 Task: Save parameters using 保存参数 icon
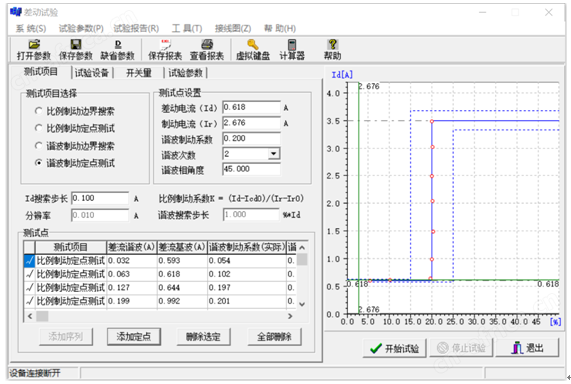(76, 50)
